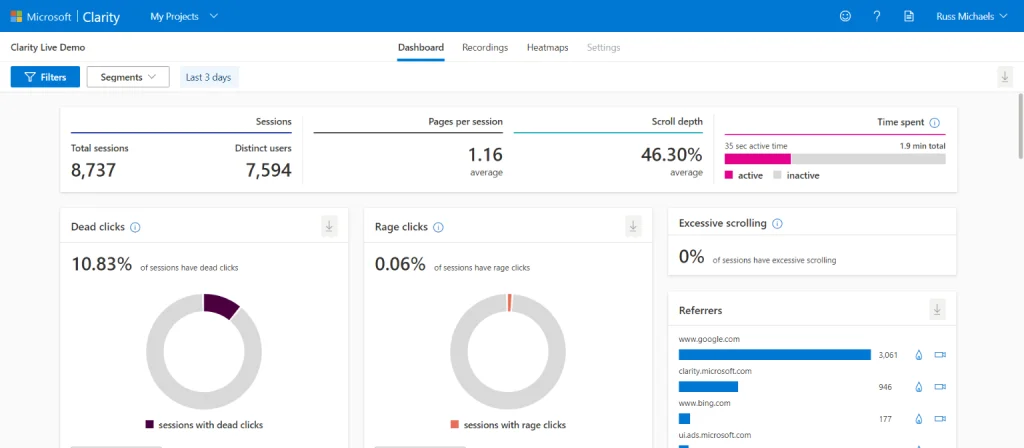
Task: Open recordings for www.google.com referrer
Action: point(940,355)
